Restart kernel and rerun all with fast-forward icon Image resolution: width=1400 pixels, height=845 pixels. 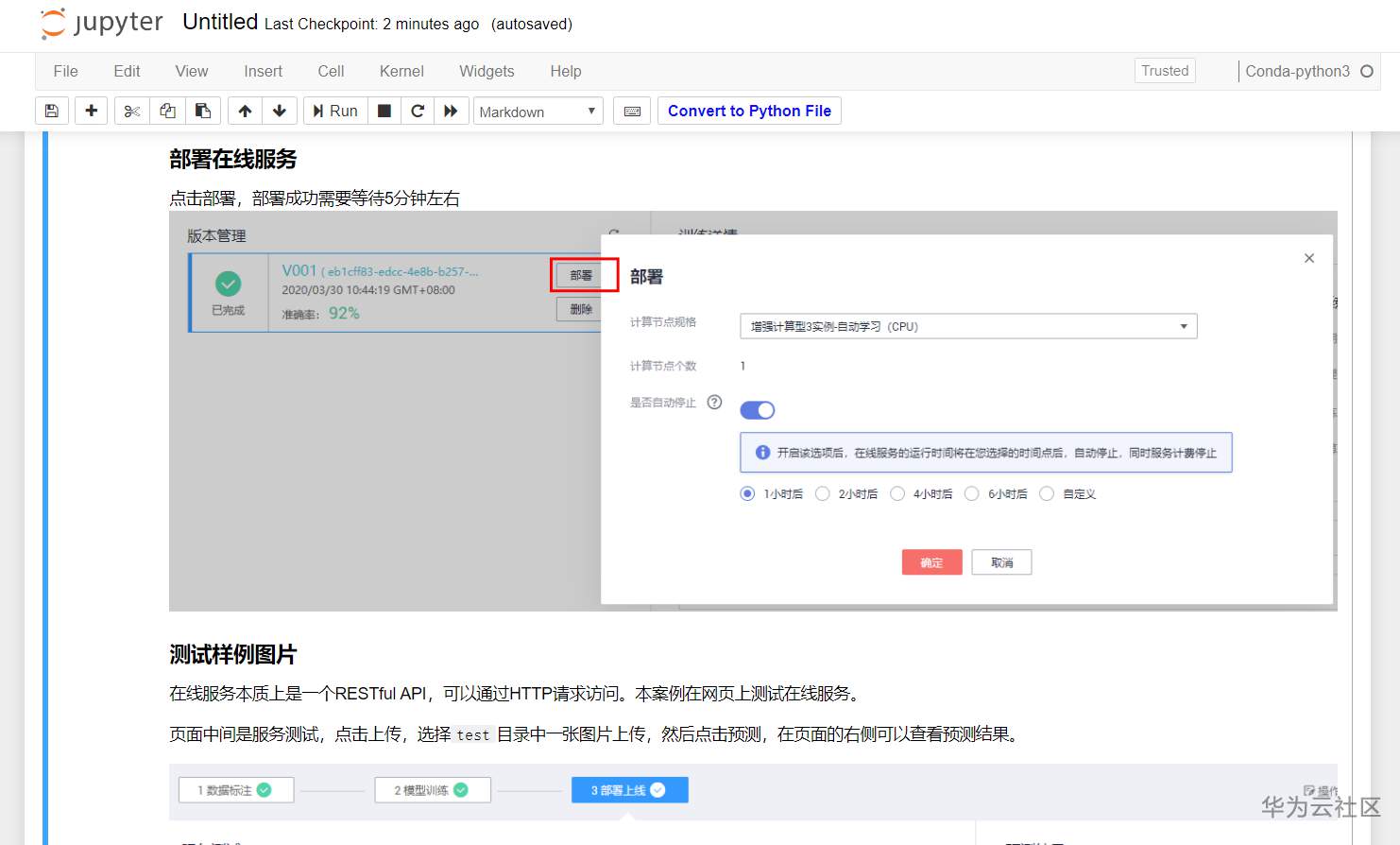point(452,111)
